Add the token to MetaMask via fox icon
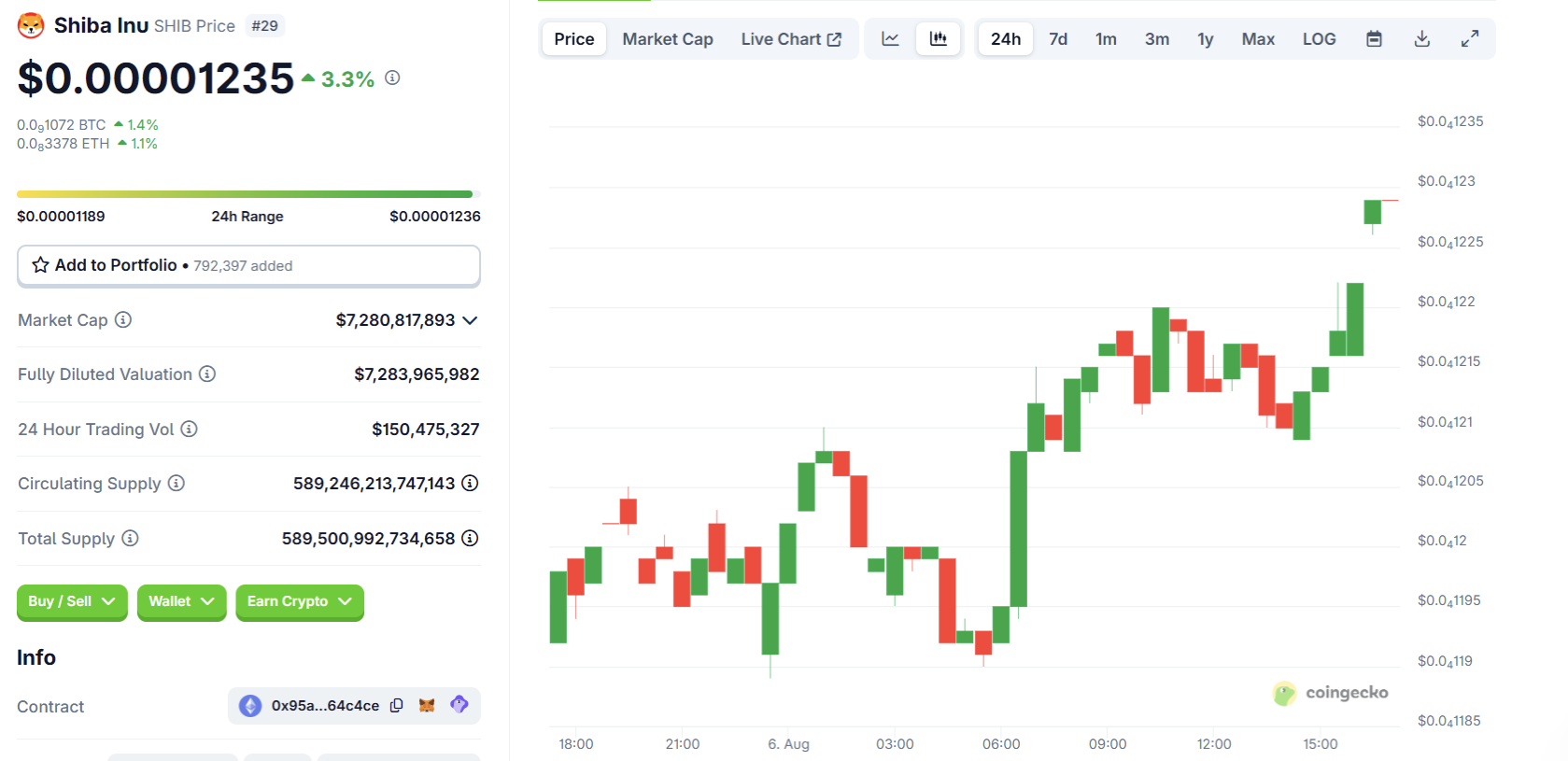This screenshot has height=761, width=1568. [x=427, y=706]
